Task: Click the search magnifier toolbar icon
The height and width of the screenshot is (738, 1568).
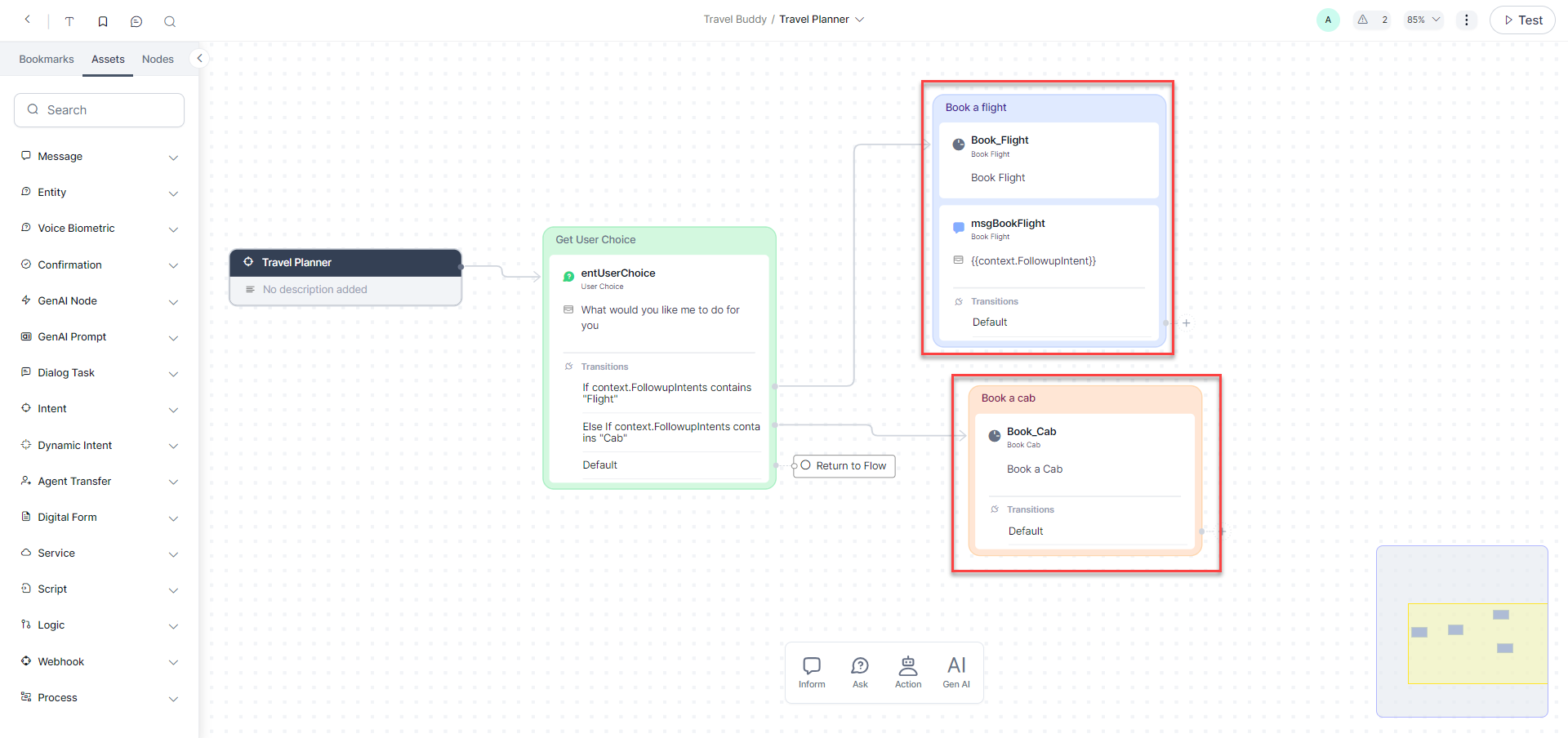Action: (x=170, y=21)
